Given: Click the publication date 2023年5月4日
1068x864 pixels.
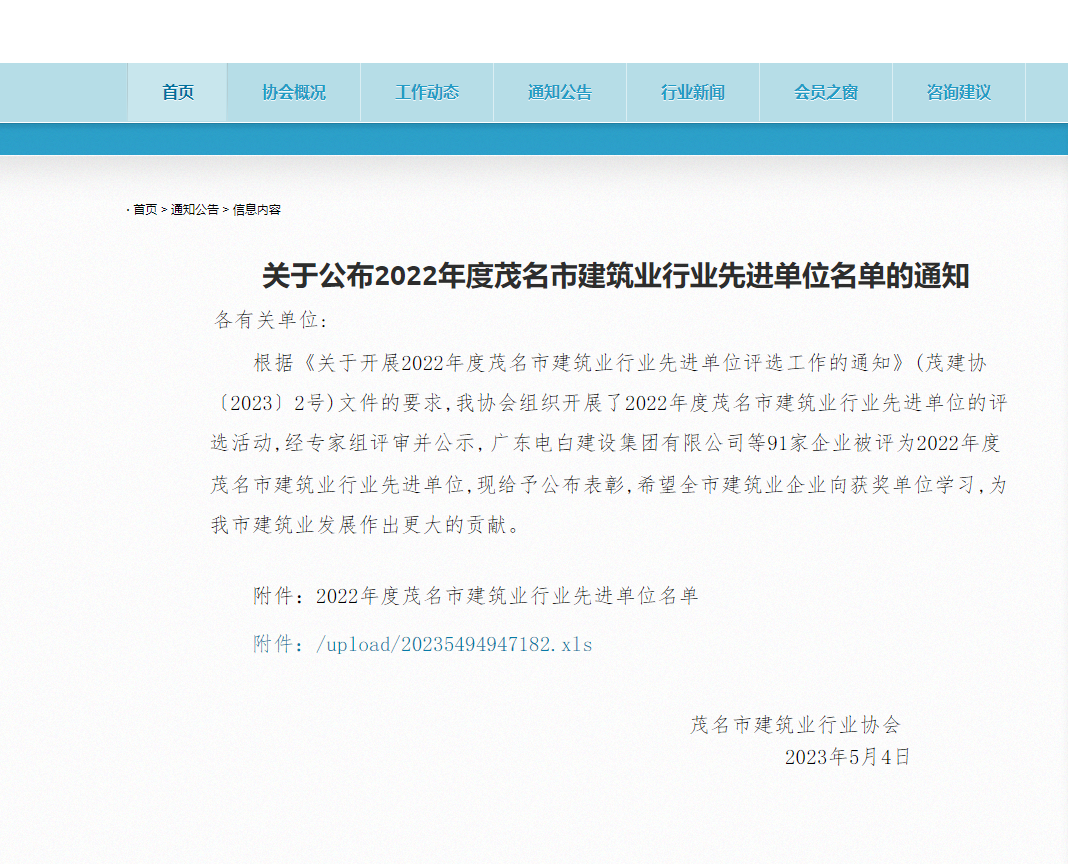Looking at the screenshot, I should click(847, 757).
